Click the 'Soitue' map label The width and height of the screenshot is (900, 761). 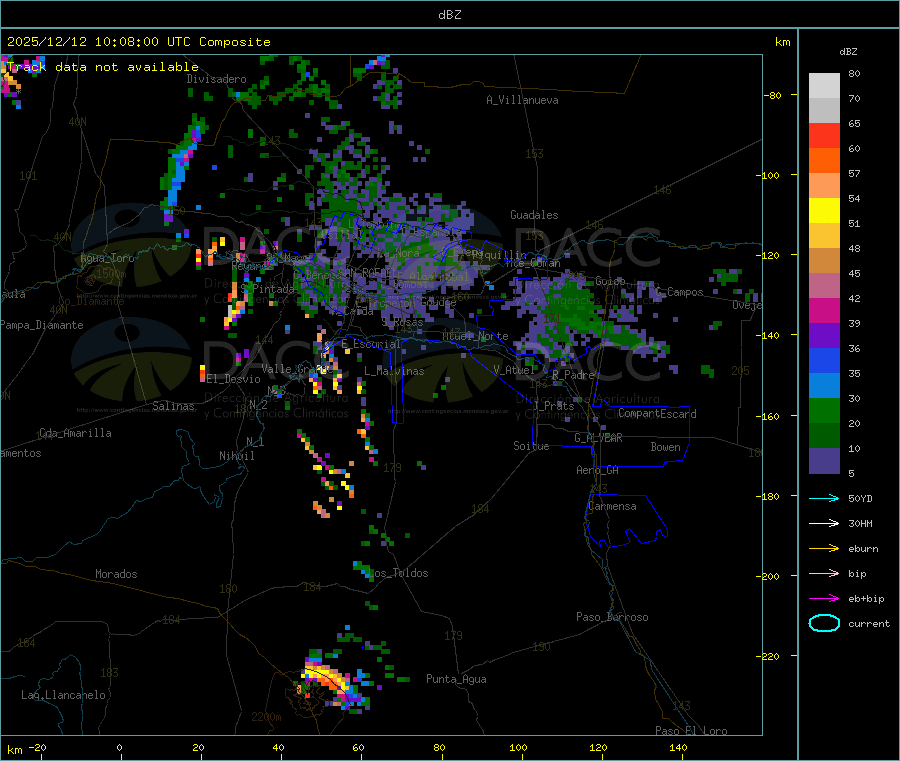coord(531,446)
